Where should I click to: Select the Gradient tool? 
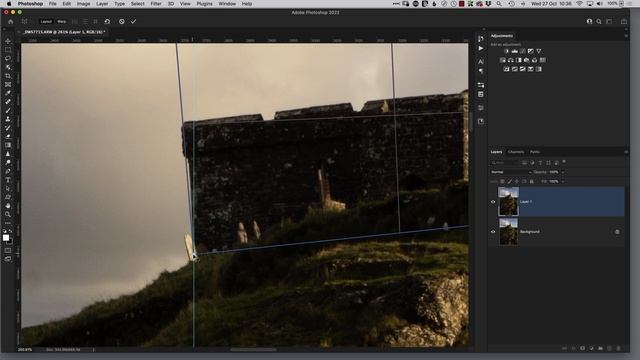(x=8, y=145)
